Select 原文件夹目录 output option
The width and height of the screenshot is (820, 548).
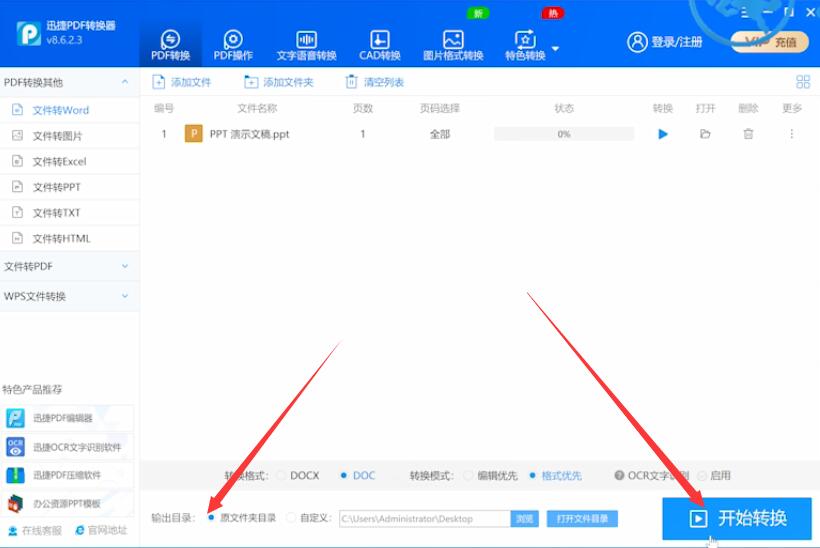click(211, 517)
